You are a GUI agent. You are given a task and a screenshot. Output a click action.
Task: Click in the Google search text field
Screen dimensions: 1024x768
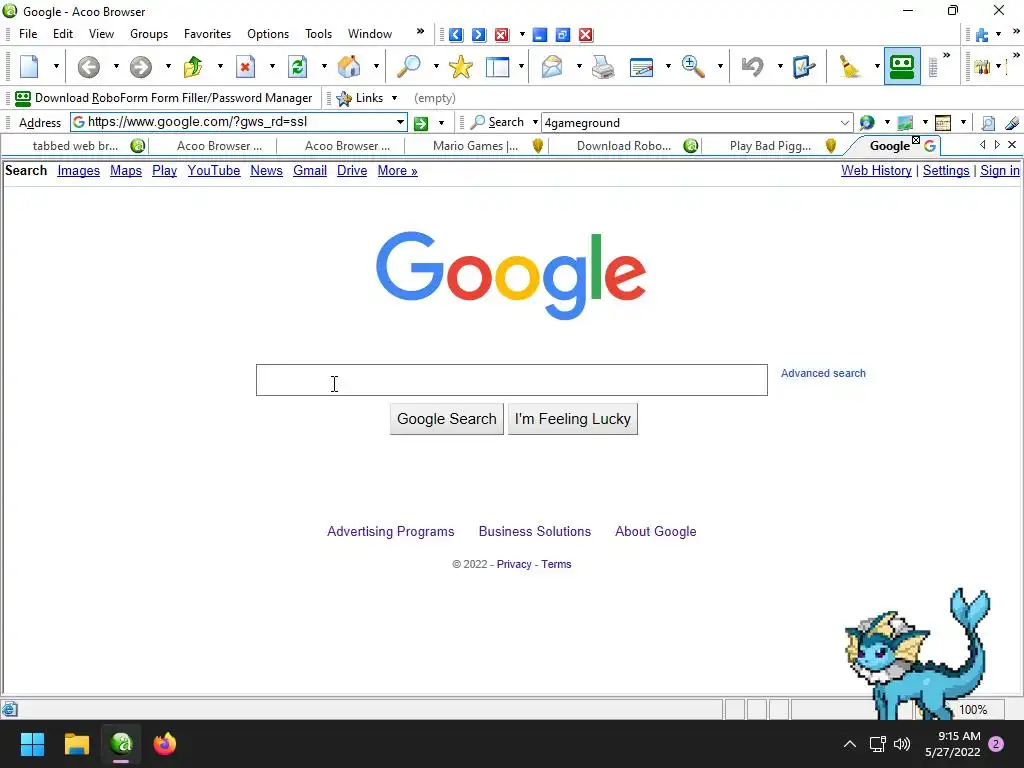pos(511,380)
